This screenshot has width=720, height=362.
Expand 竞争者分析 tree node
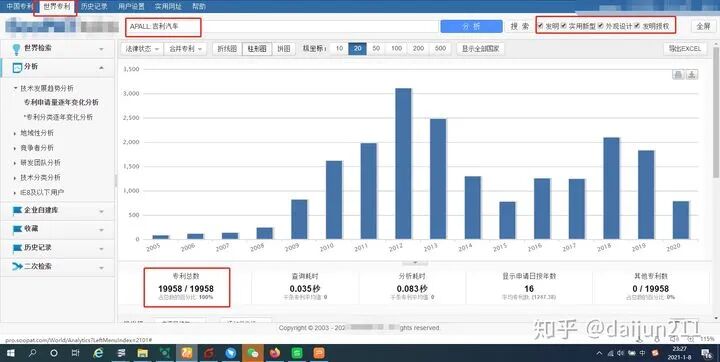15,148
